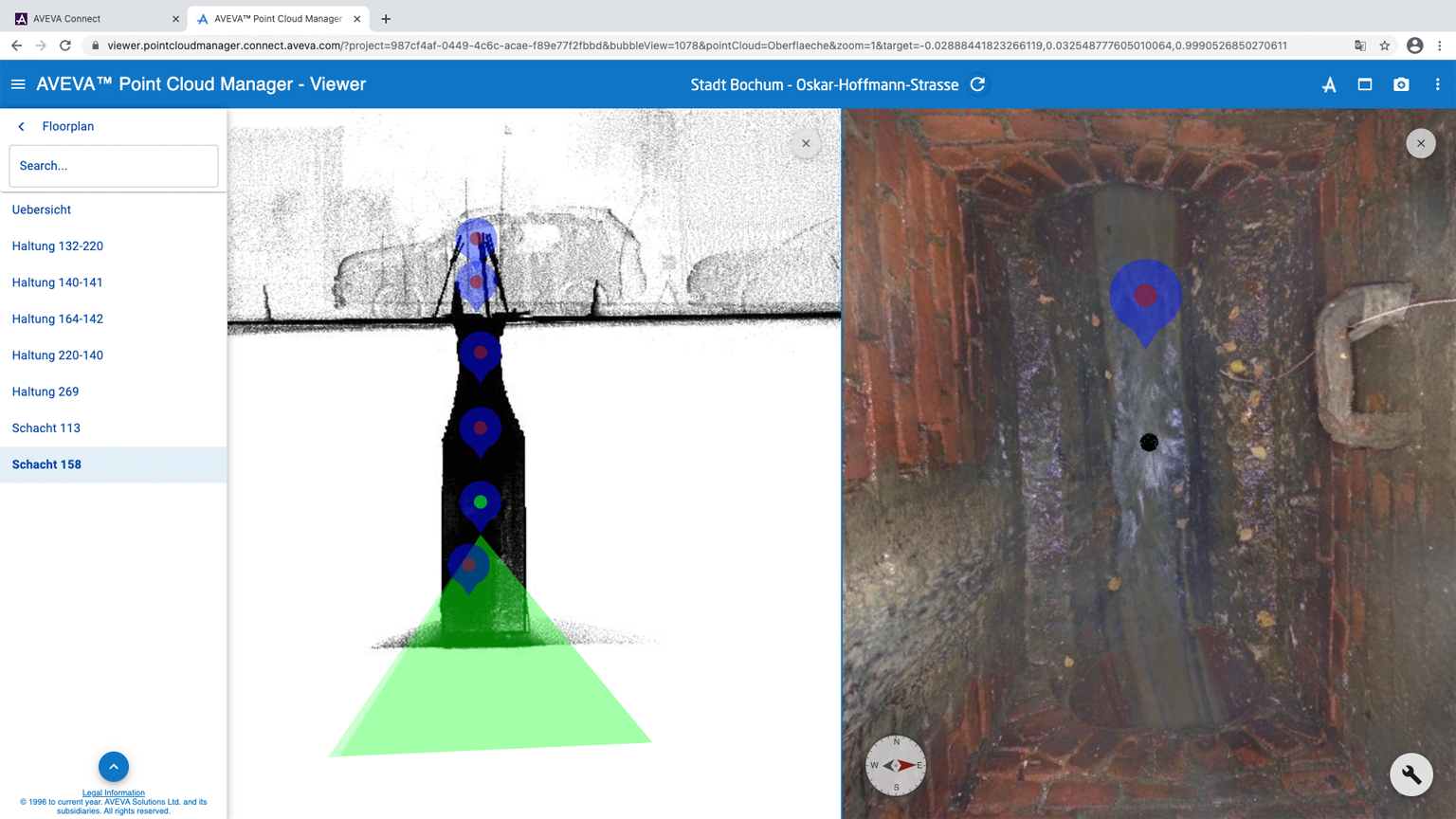Select Haltung 132-220 floorplan
Image resolution: width=1456 pixels, height=819 pixels.
click(x=58, y=246)
